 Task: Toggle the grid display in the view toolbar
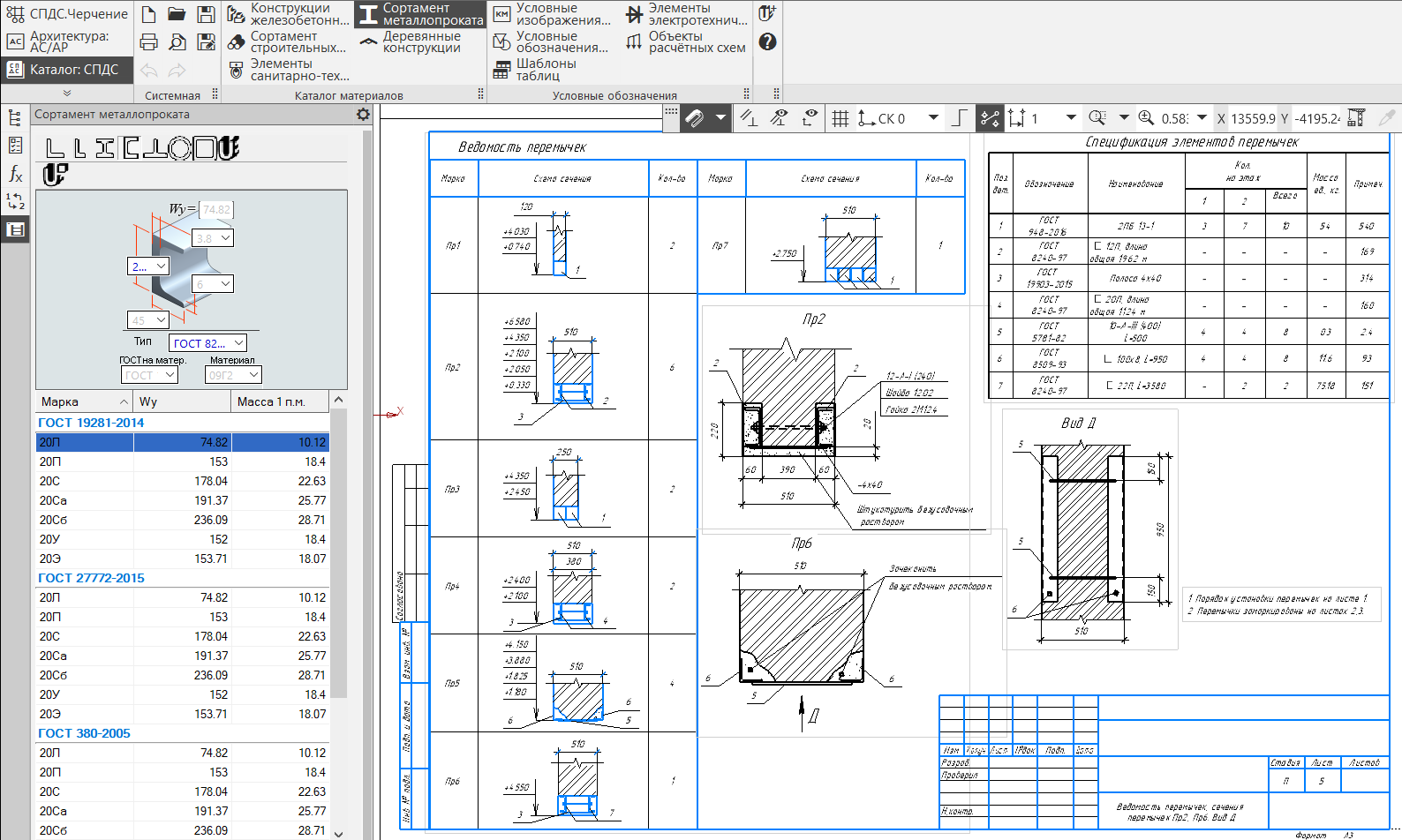pos(840,118)
